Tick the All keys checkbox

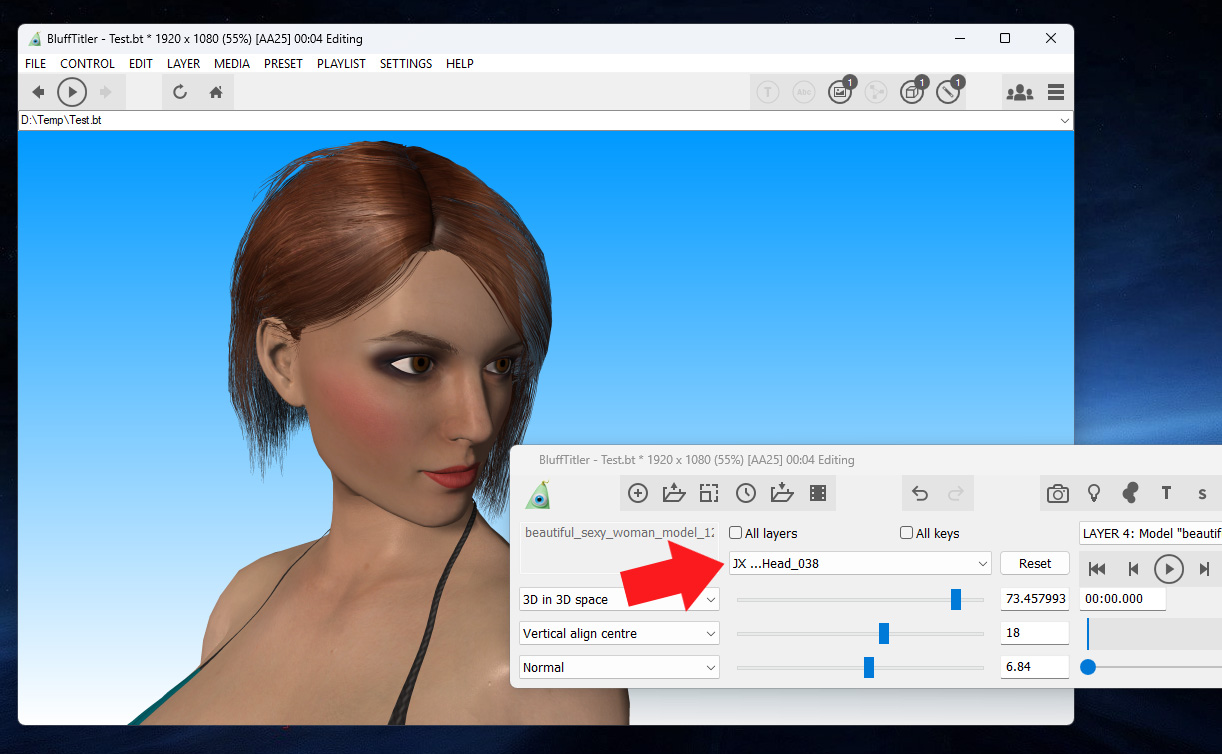click(x=907, y=533)
